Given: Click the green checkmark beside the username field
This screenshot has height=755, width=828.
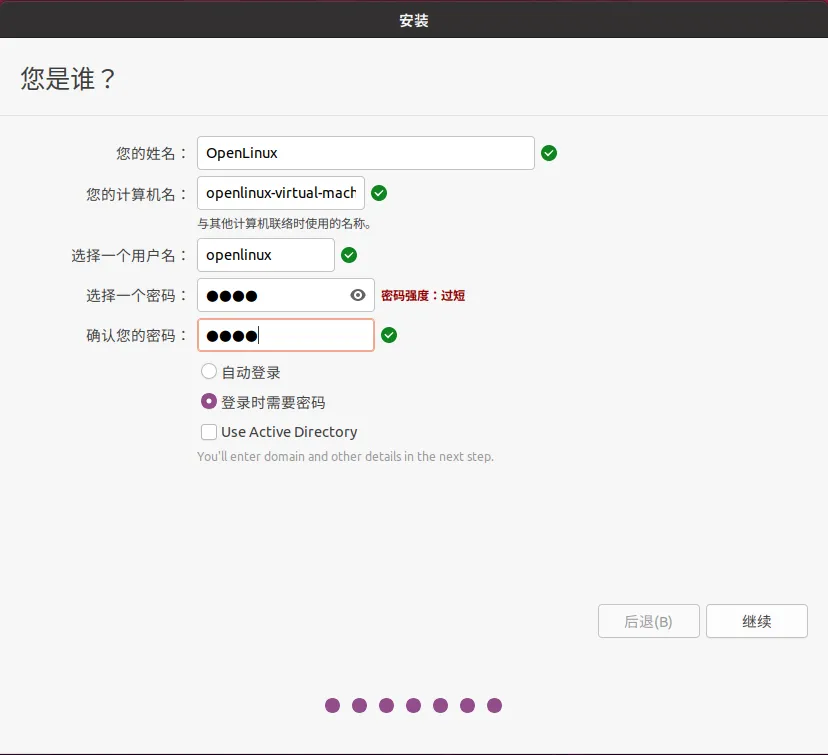Looking at the screenshot, I should point(349,255).
